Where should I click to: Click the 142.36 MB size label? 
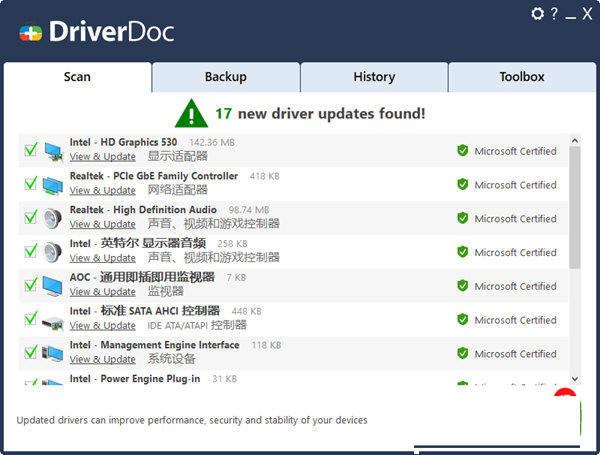click(212, 143)
